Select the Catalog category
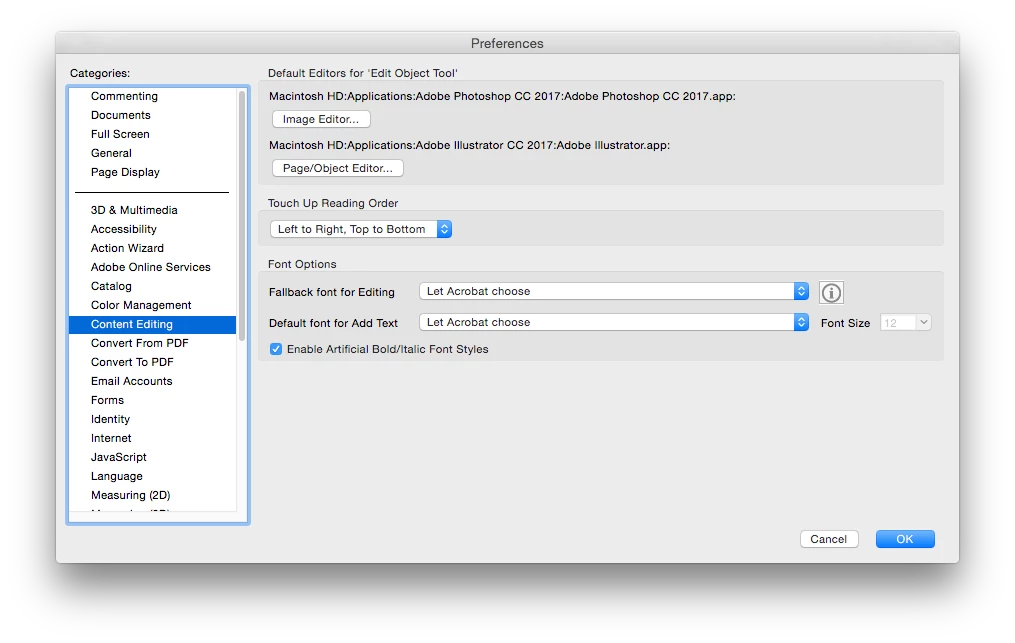Screen dimensions: 1015x643 [153, 286]
